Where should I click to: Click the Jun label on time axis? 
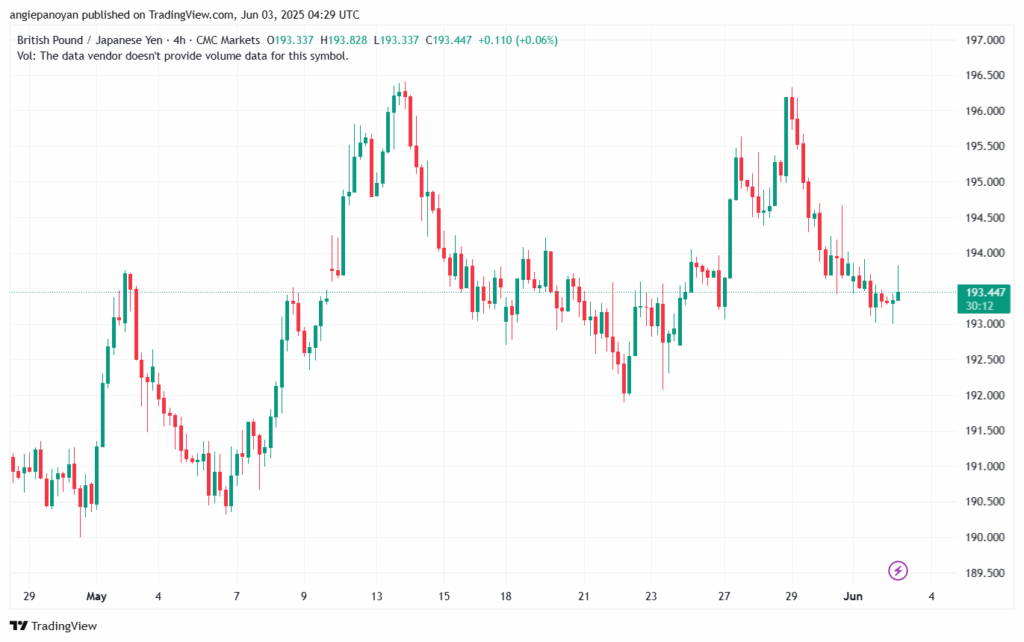click(853, 596)
